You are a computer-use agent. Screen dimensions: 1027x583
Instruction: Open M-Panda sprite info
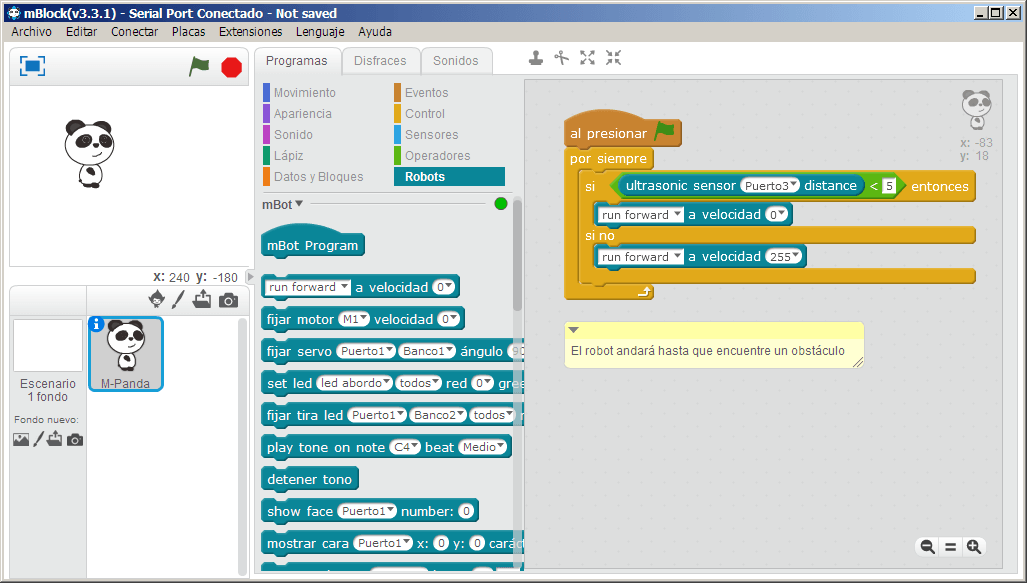(x=96, y=324)
